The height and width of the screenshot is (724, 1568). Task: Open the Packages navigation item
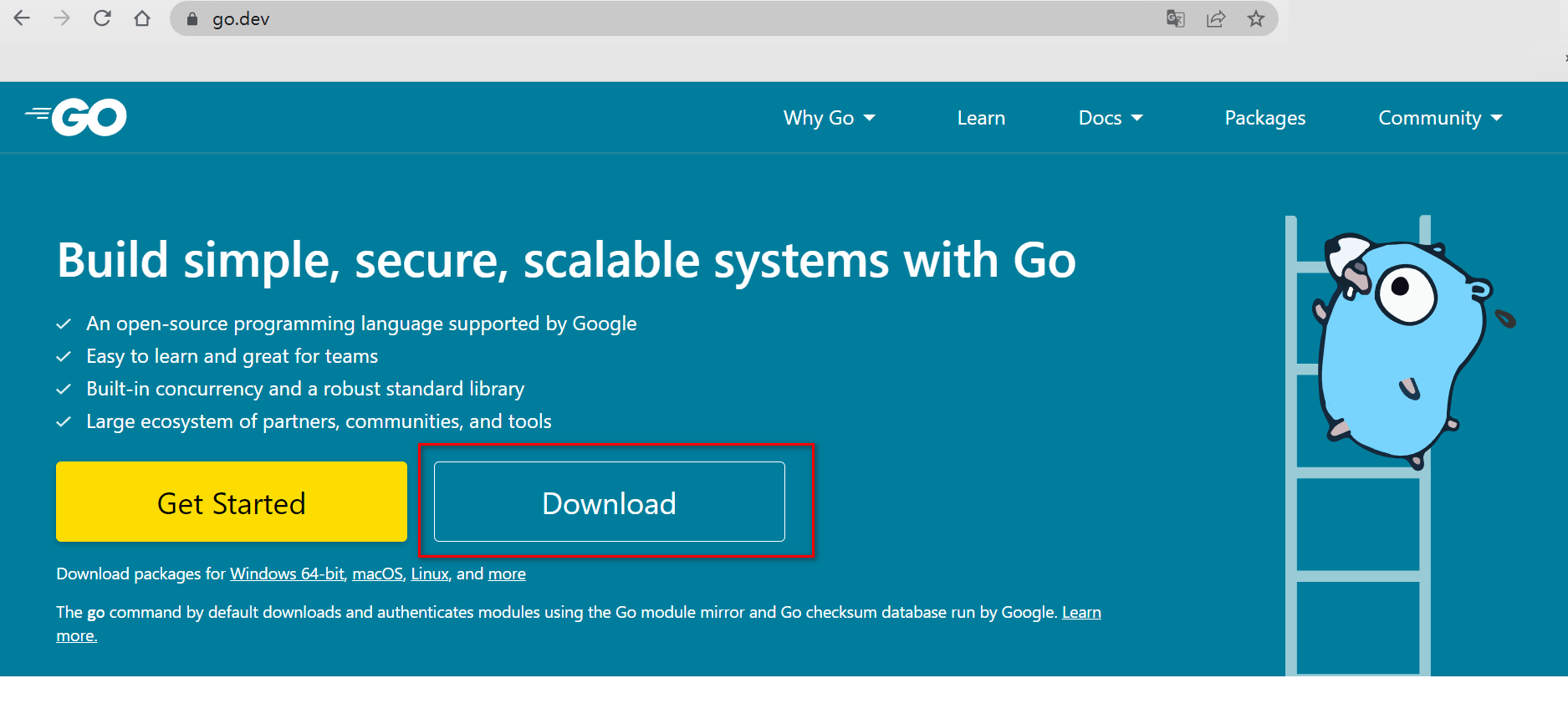[x=1265, y=118]
